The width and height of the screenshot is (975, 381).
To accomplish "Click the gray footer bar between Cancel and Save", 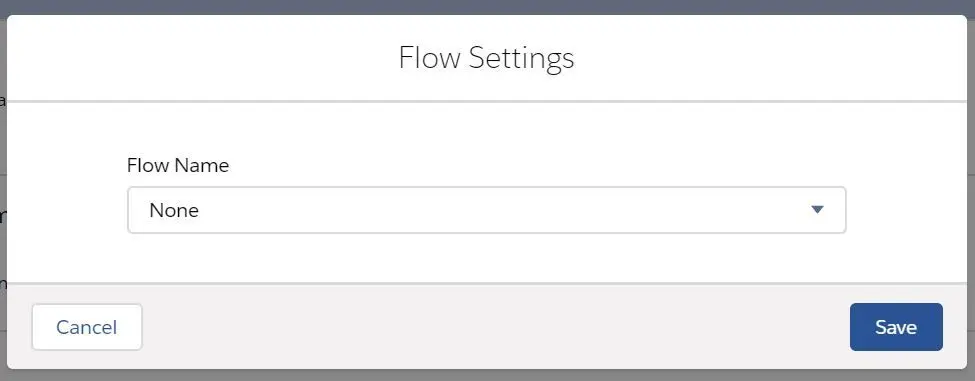I will coord(496,327).
